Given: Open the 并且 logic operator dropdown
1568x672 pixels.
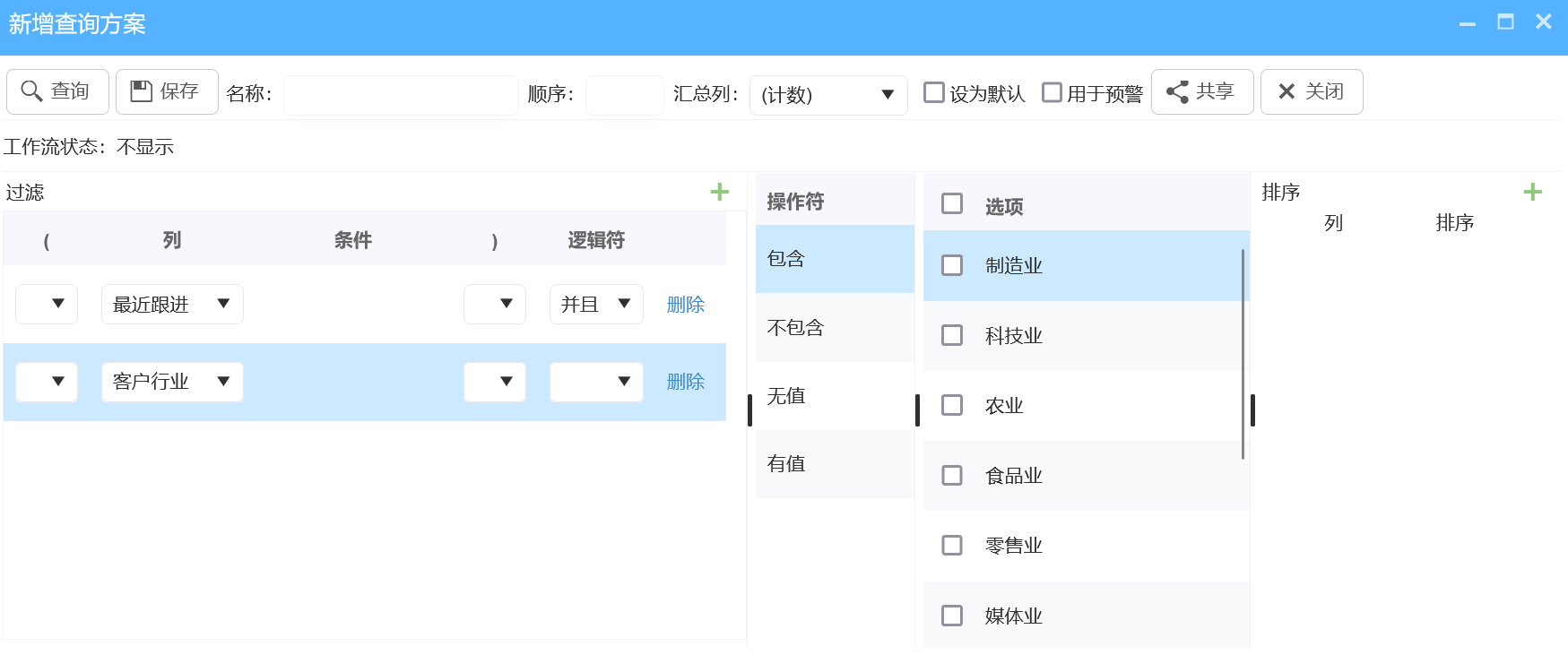Looking at the screenshot, I should 595,305.
